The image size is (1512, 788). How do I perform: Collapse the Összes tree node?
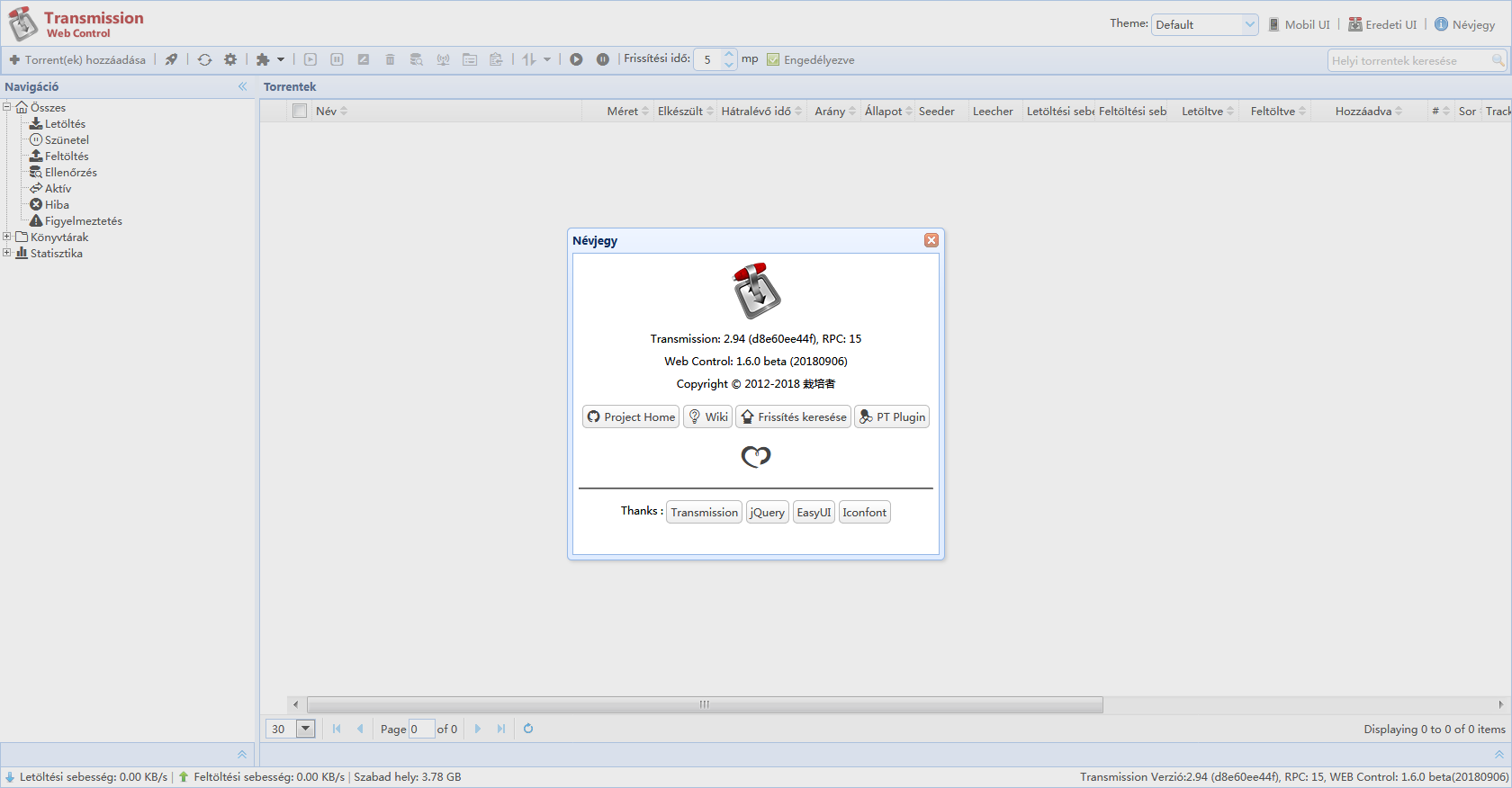click(7, 107)
